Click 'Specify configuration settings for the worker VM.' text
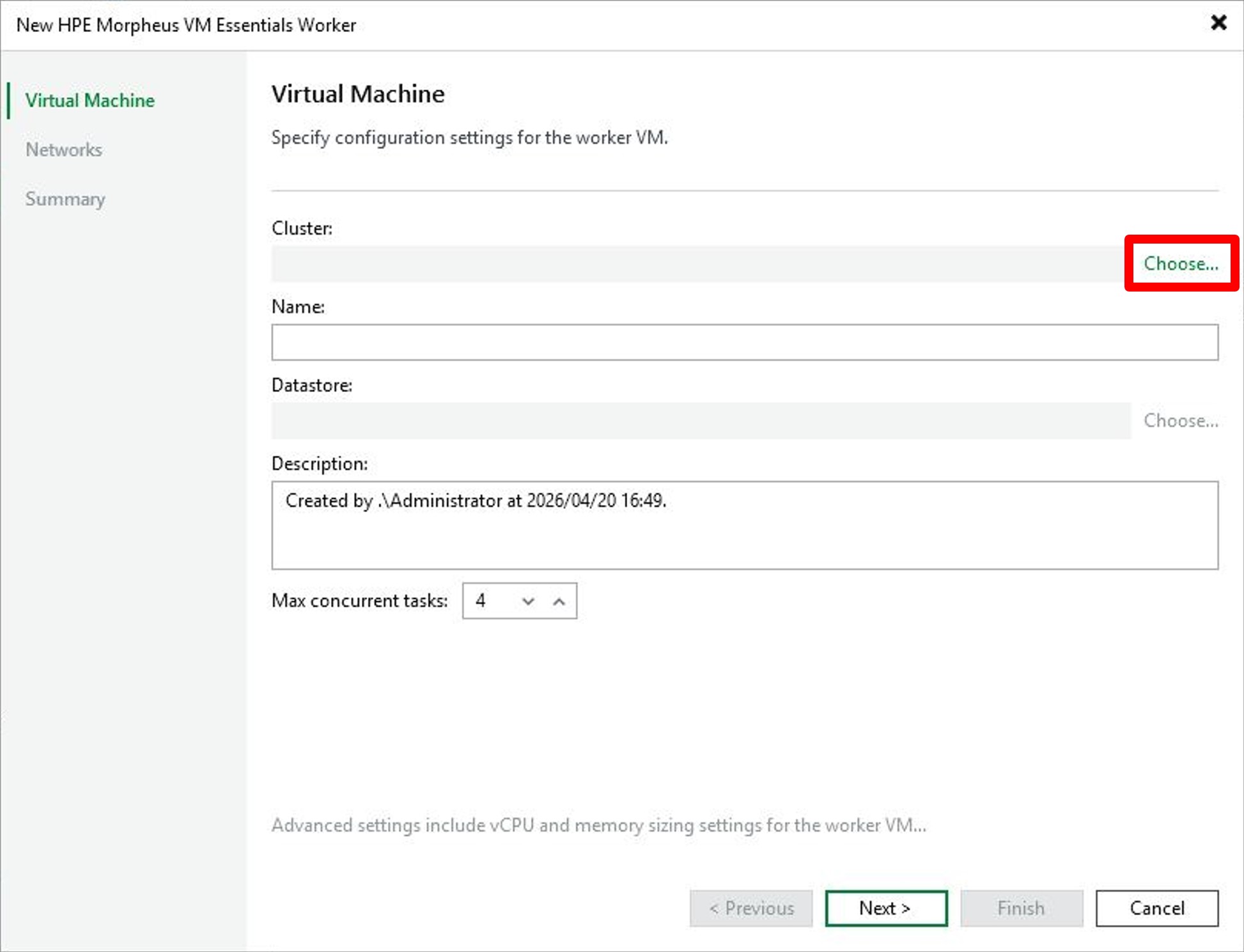The image size is (1244, 952). point(470,137)
